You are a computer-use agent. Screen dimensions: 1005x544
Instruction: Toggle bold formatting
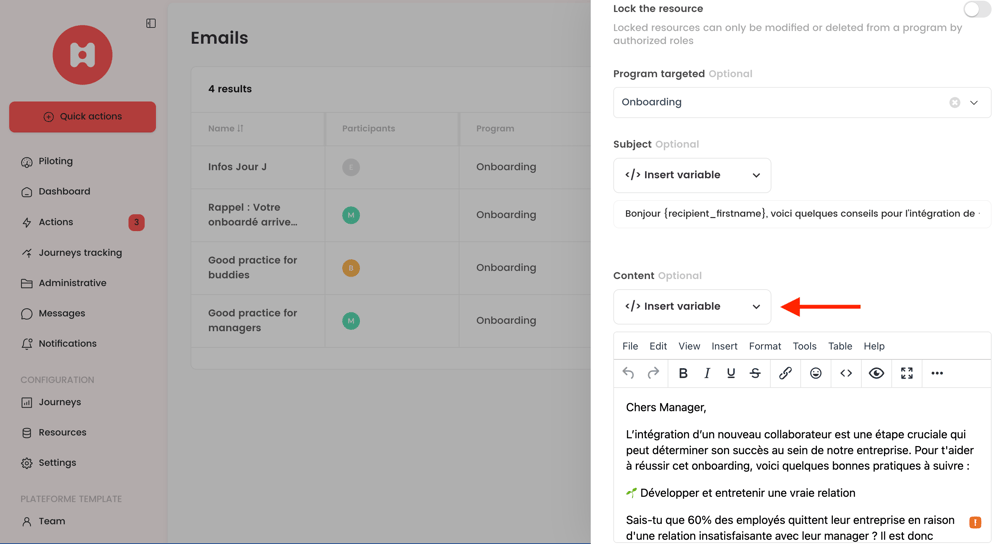coord(683,373)
